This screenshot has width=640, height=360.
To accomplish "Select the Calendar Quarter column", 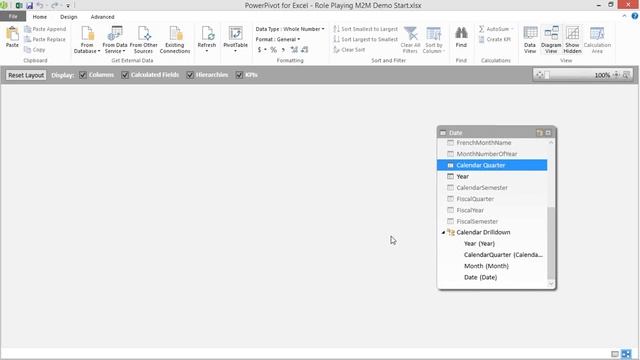I will tap(492, 165).
